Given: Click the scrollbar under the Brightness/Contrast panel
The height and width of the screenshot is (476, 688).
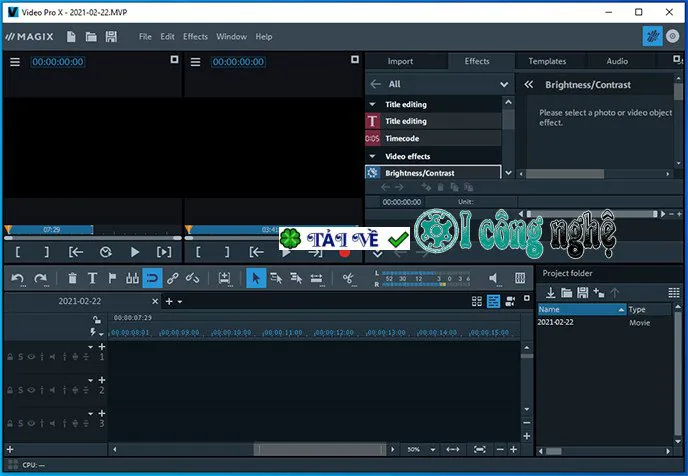Looking at the screenshot, I should tap(565, 174).
